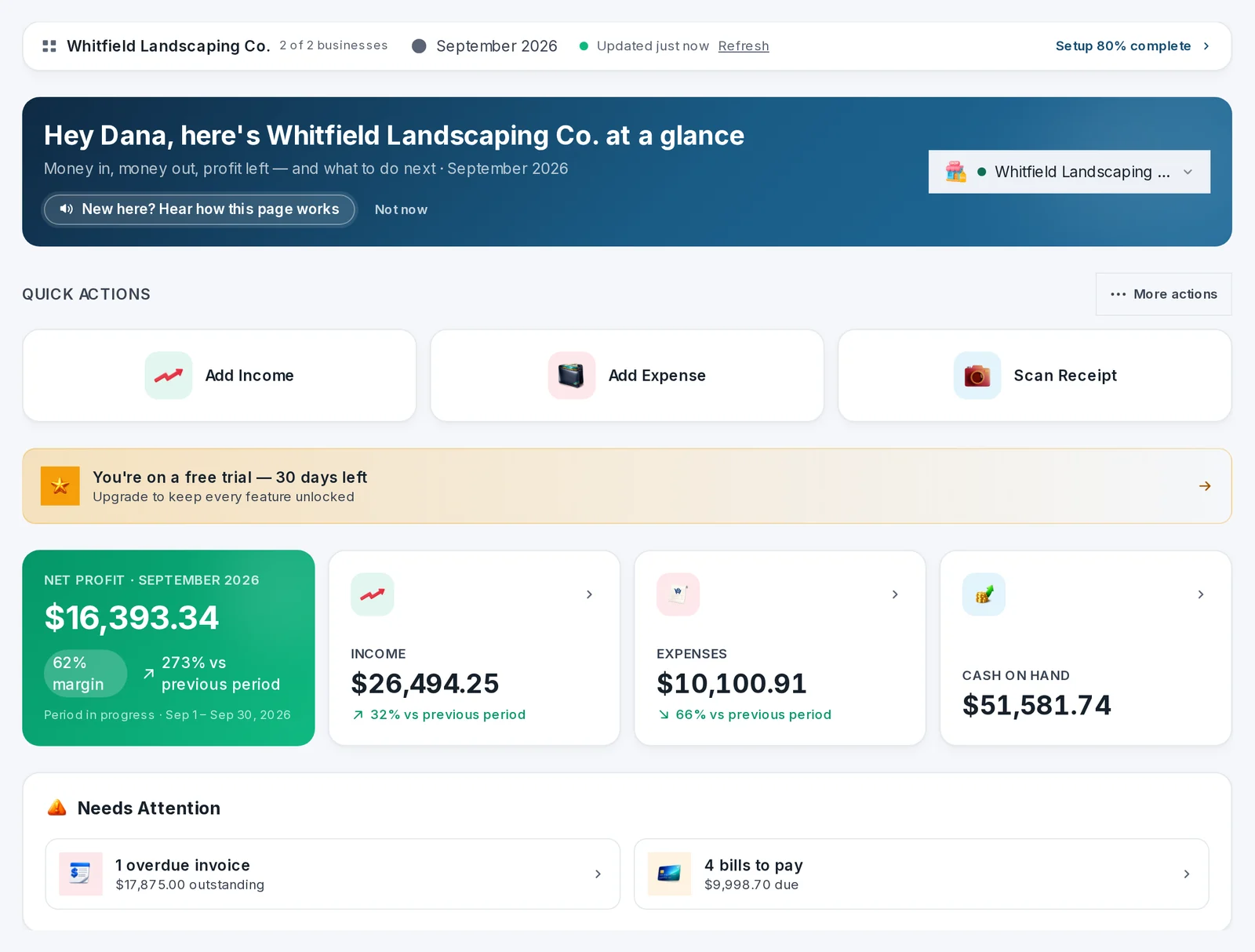Click the Refresh link

click(744, 46)
